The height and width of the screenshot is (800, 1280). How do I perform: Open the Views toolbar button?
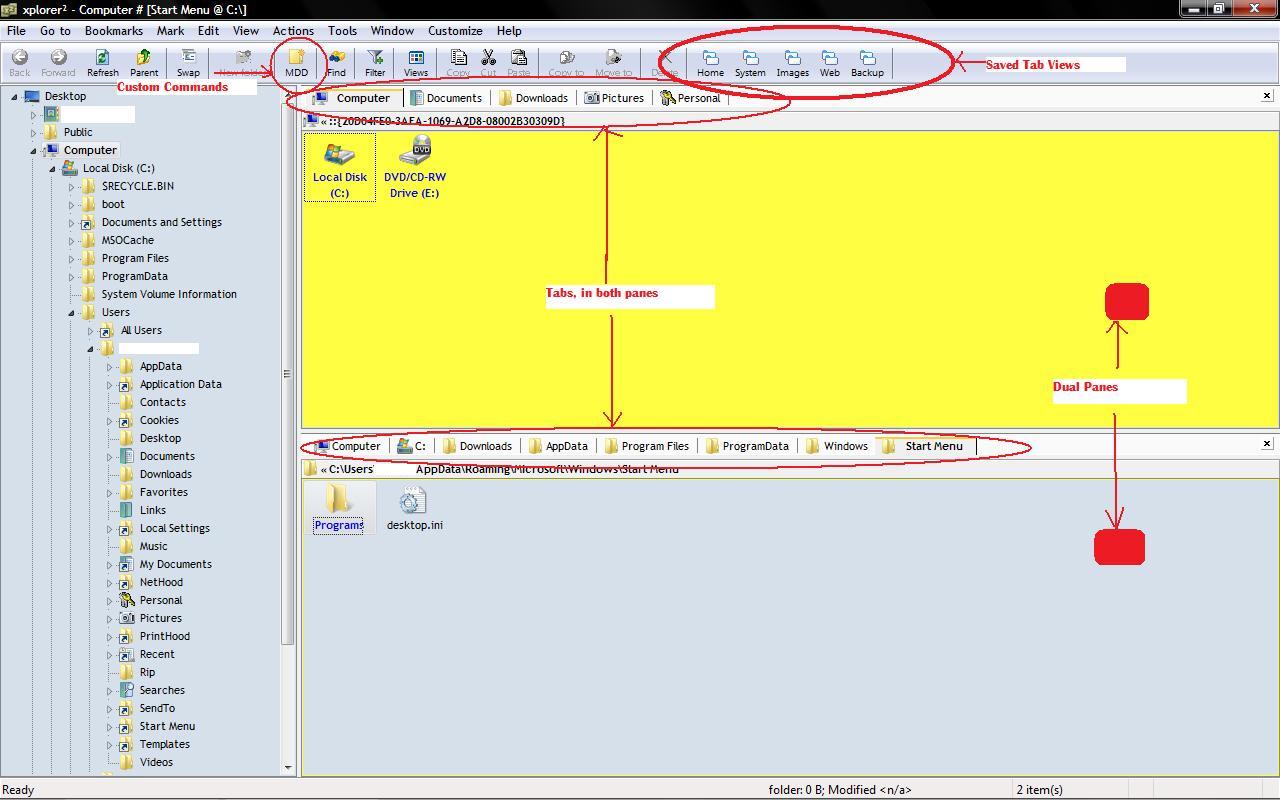point(416,63)
